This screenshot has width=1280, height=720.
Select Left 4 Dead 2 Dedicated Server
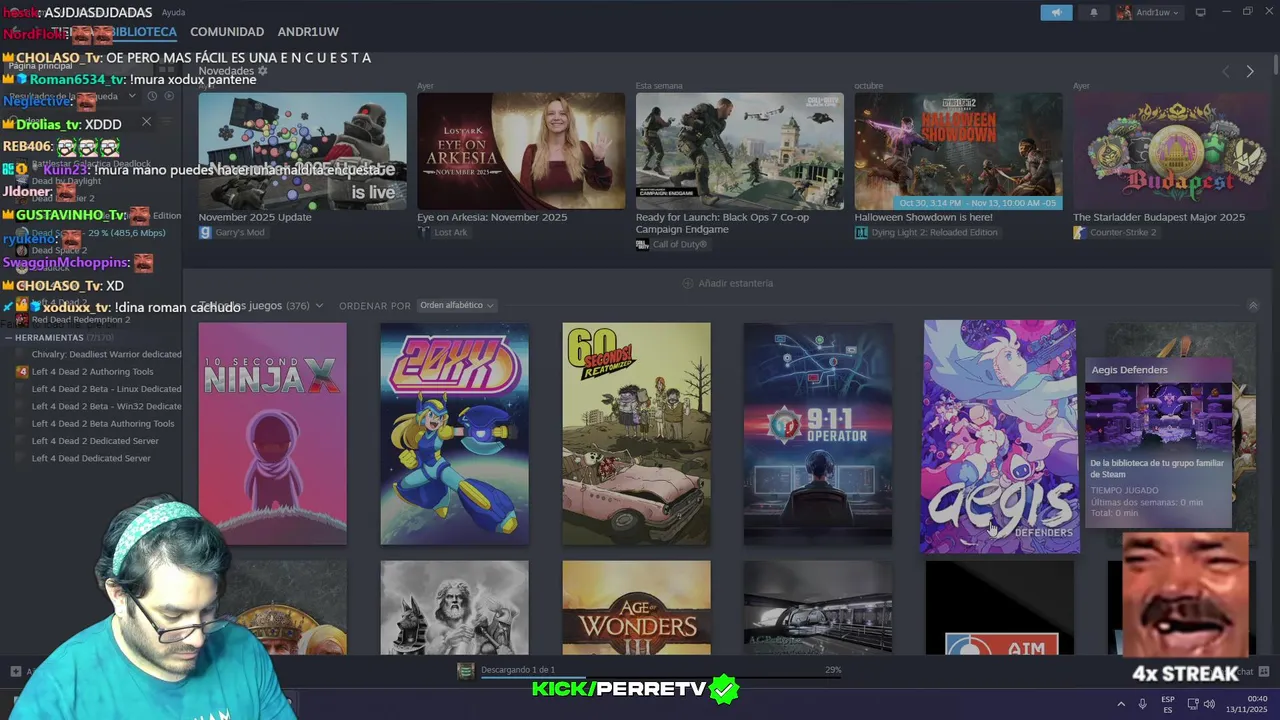[x=95, y=441]
